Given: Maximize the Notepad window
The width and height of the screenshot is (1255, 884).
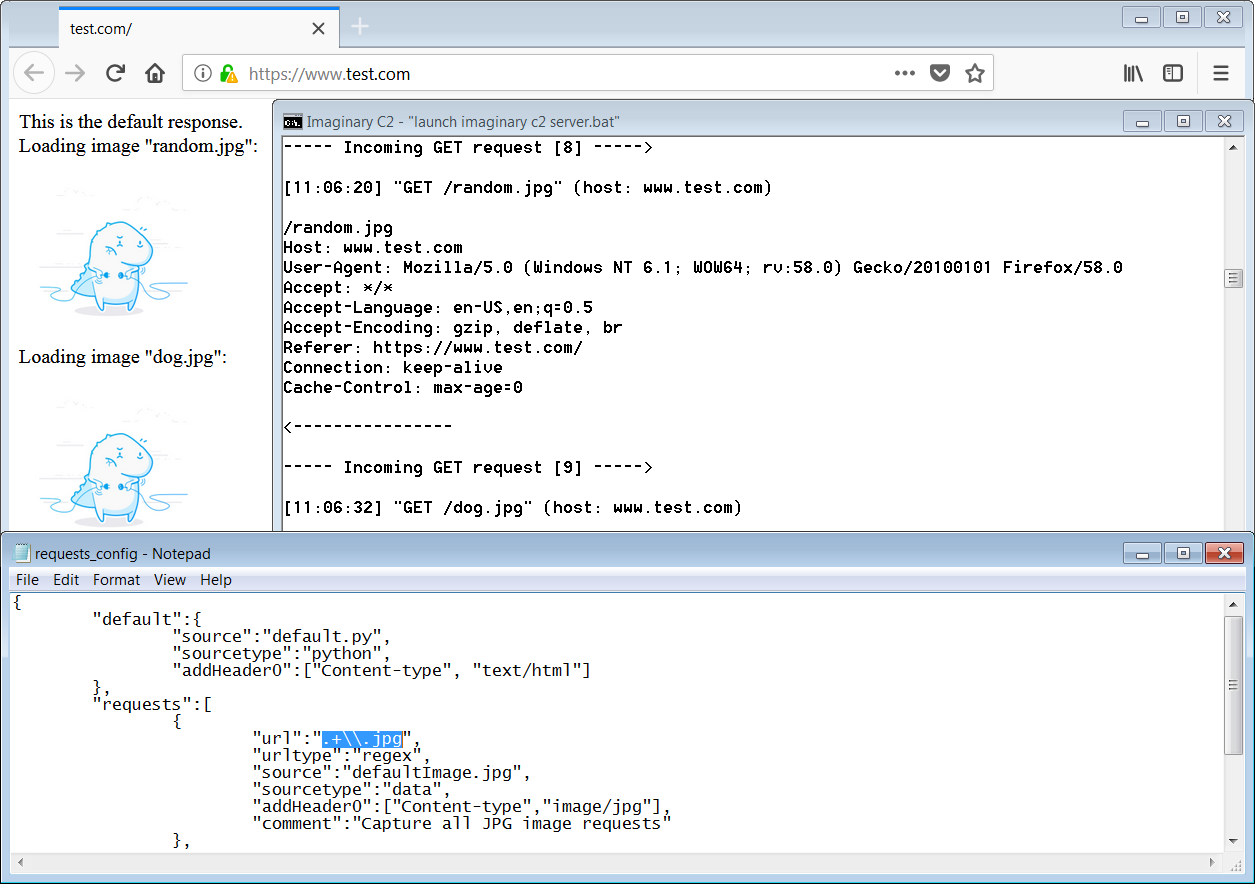Looking at the screenshot, I should point(1183,553).
